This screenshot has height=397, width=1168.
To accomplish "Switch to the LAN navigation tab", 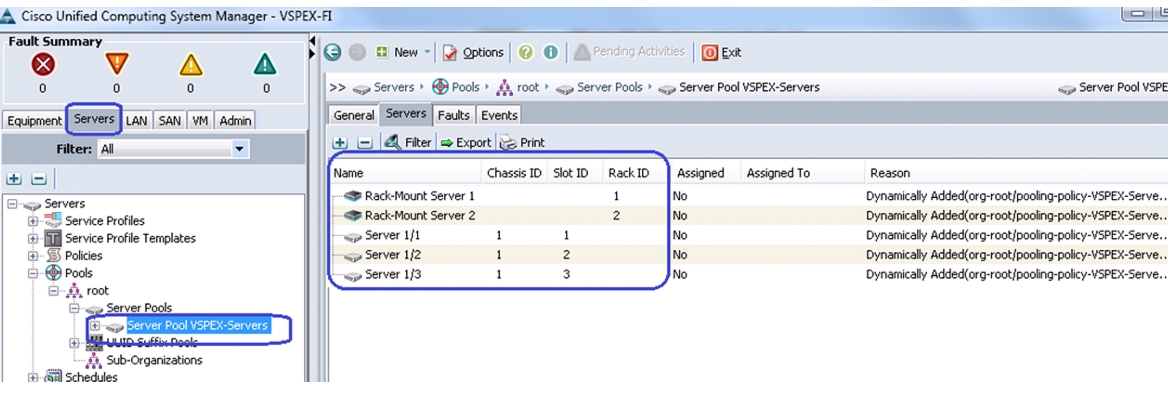I will click(x=136, y=120).
